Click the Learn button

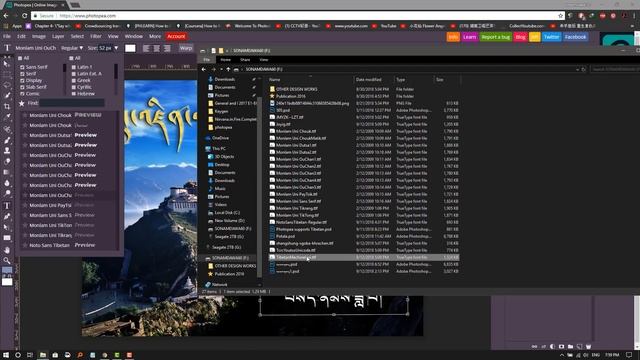click(469, 37)
